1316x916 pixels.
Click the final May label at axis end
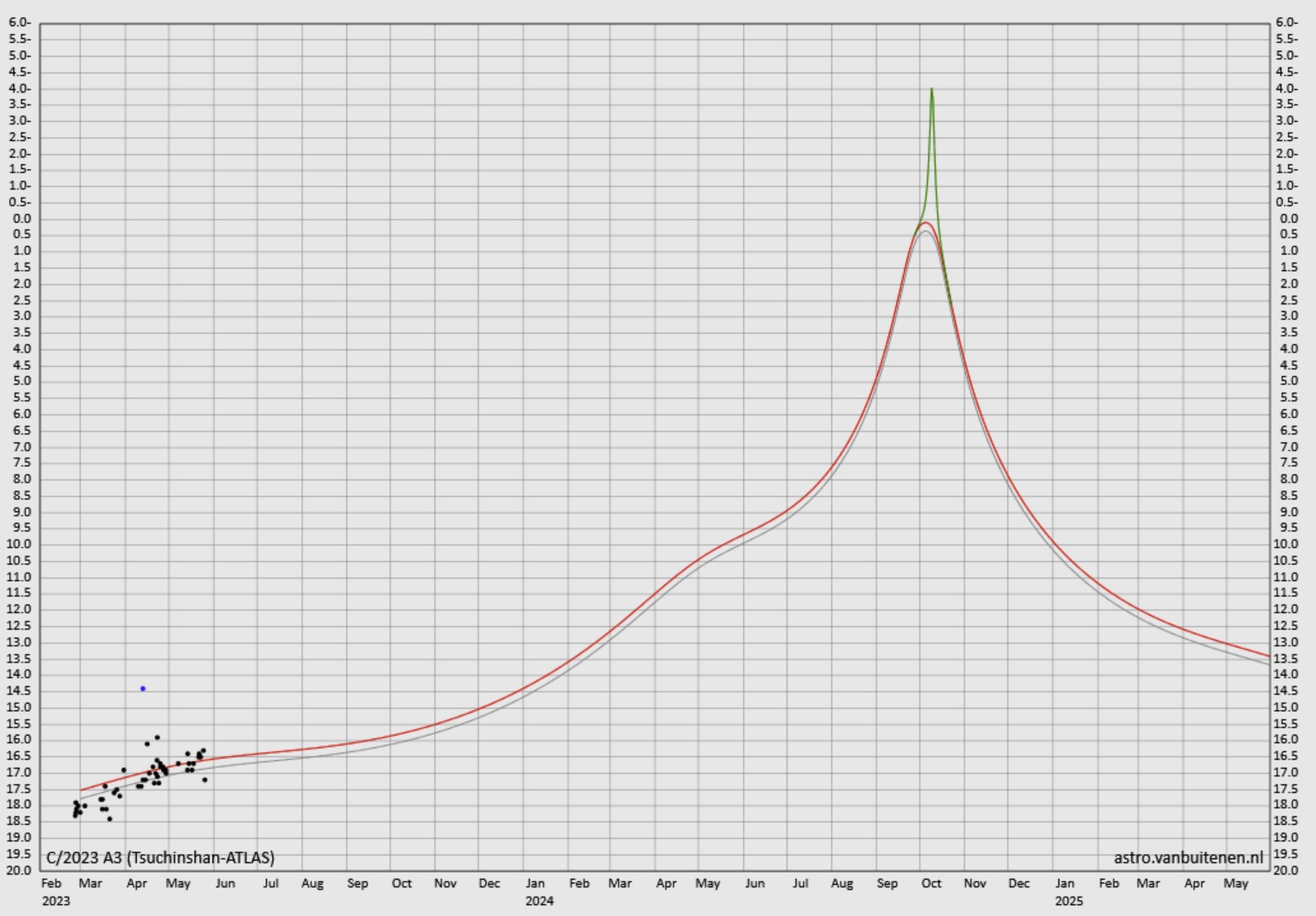coord(1235,884)
